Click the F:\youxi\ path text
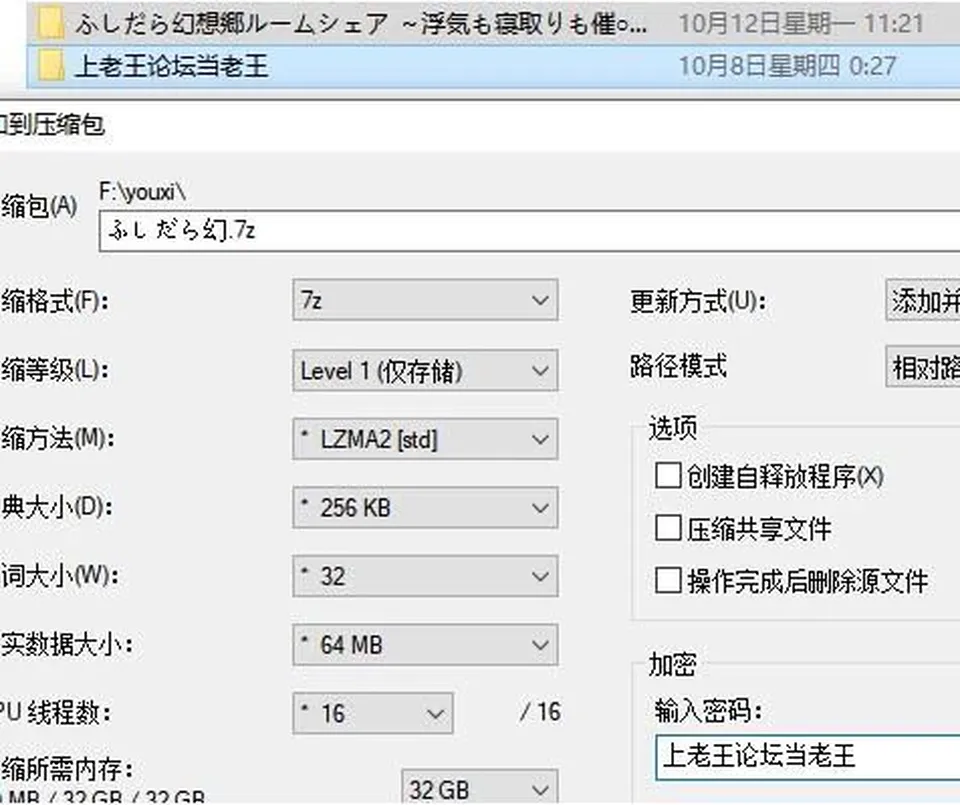This screenshot has height=805, width=960. tap(142, 192)
